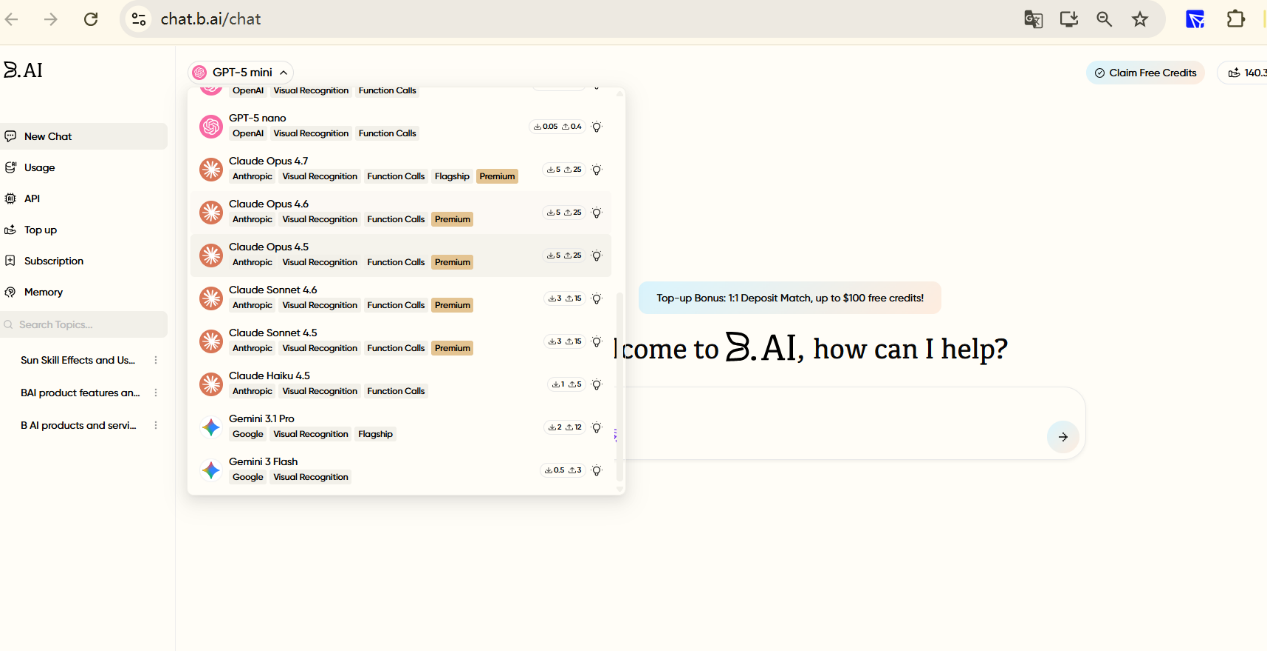Click lightbulb icon on Claude Opus 4.6 row

[597, 213]
